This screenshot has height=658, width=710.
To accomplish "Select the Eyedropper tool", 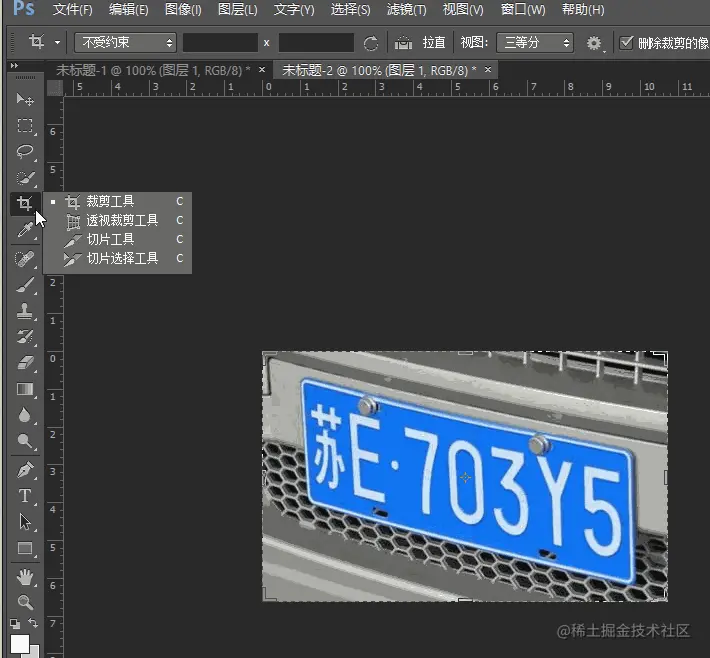I will point(25,230).
